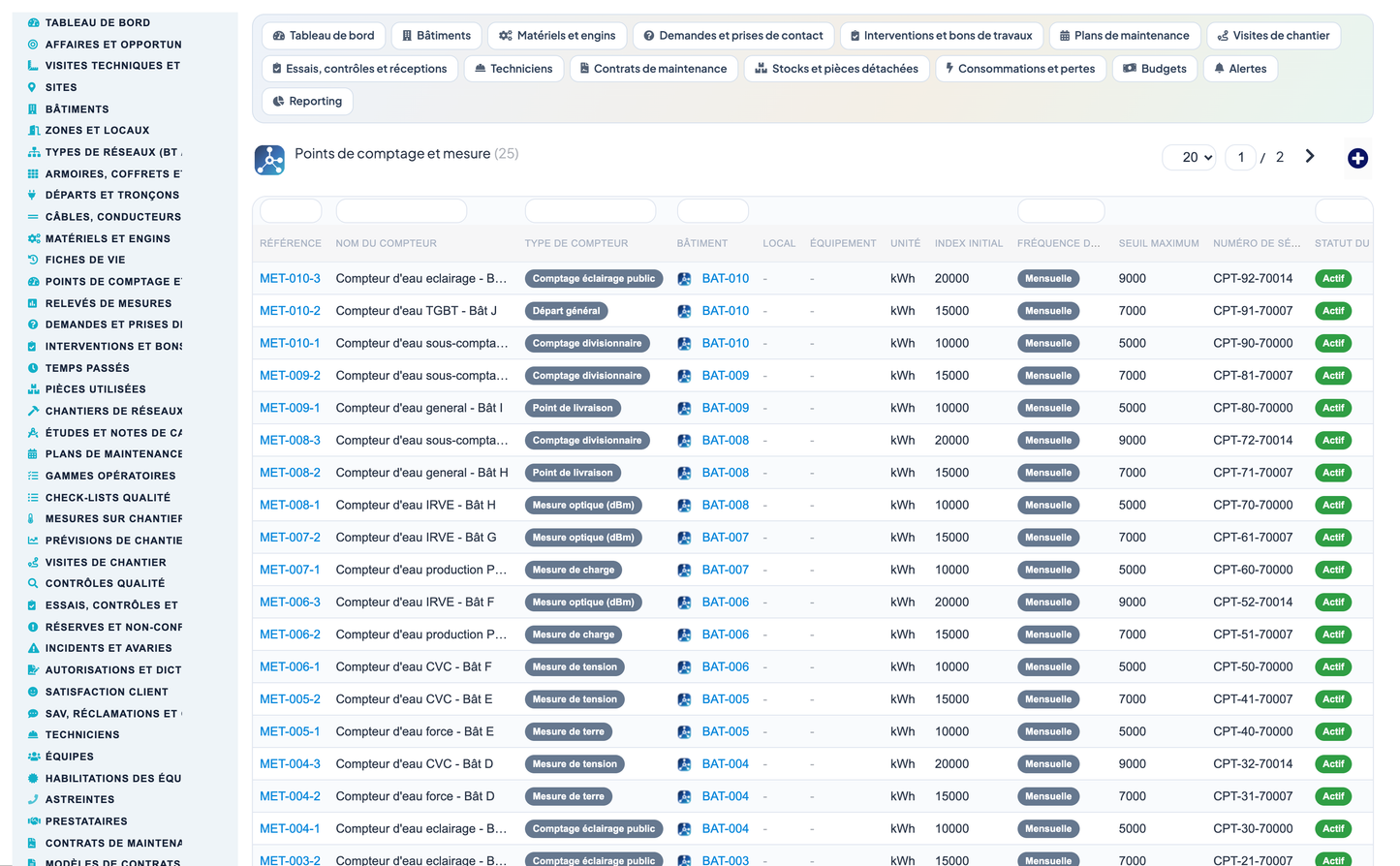Click the Pièces utilisées puzzle icon
The image size is (1400, 866).
(33, 389)
